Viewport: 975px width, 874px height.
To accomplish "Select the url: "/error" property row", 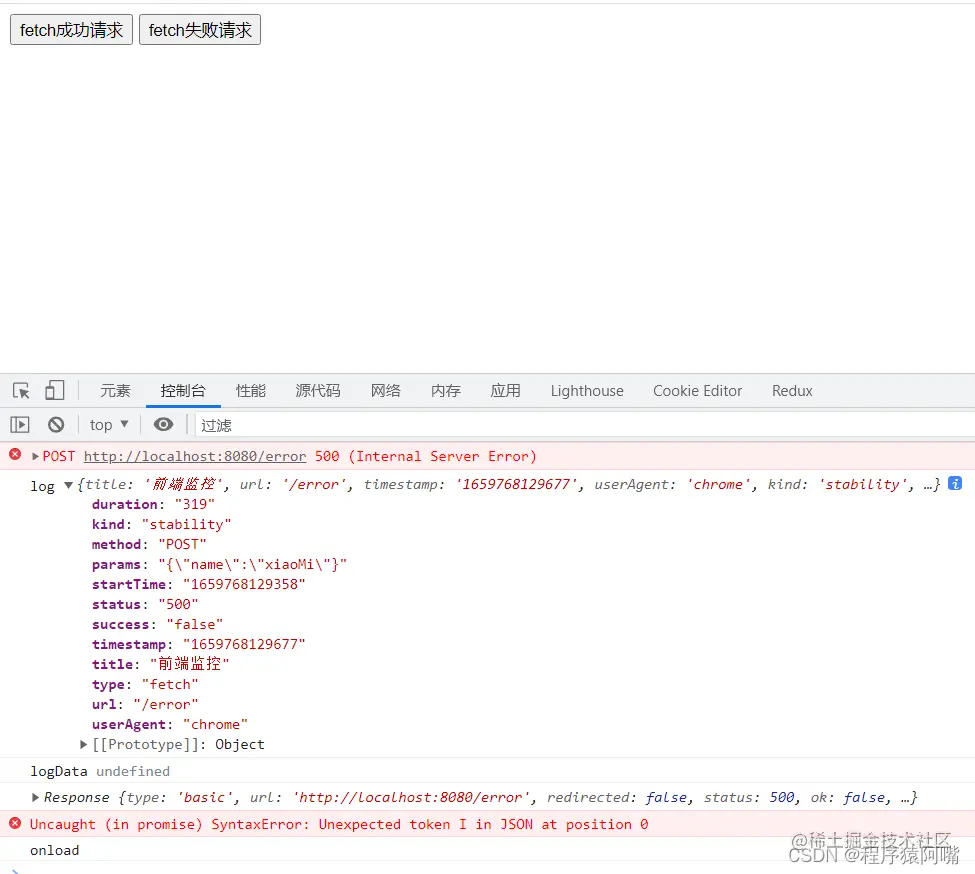I will click(x=145, y=704).
